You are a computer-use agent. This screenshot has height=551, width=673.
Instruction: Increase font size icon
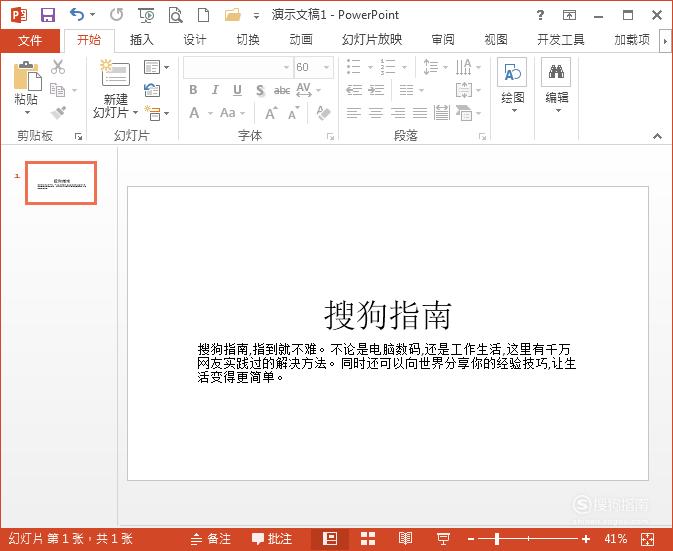point(271,113)
